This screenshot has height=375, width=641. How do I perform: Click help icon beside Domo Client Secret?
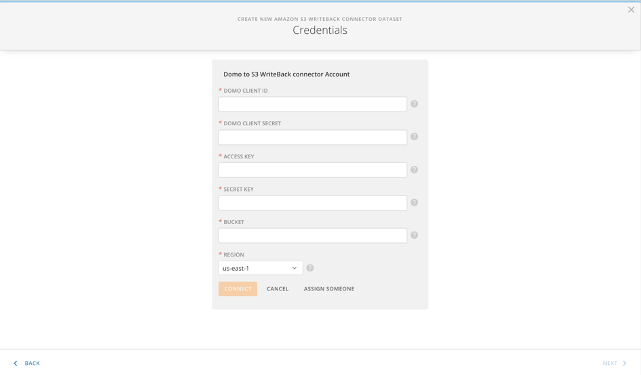[x=414, y=137]
